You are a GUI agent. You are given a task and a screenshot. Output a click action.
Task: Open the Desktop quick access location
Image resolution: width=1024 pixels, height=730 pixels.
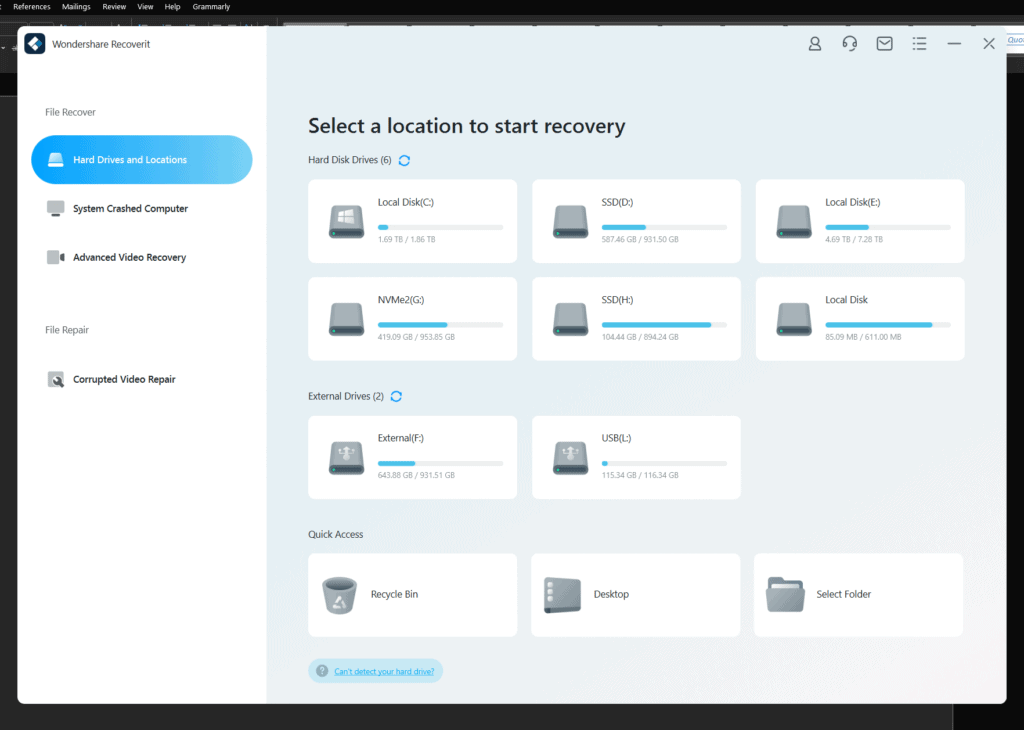click(x=636, y=595)
